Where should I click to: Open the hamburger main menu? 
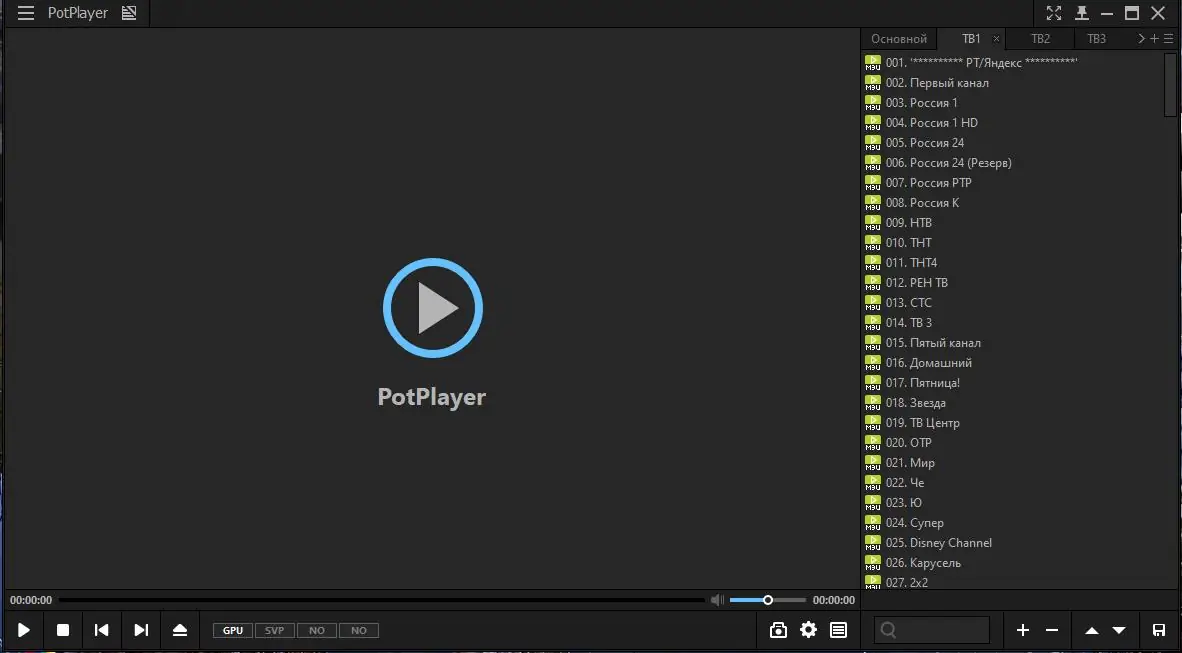pos(25,13)
